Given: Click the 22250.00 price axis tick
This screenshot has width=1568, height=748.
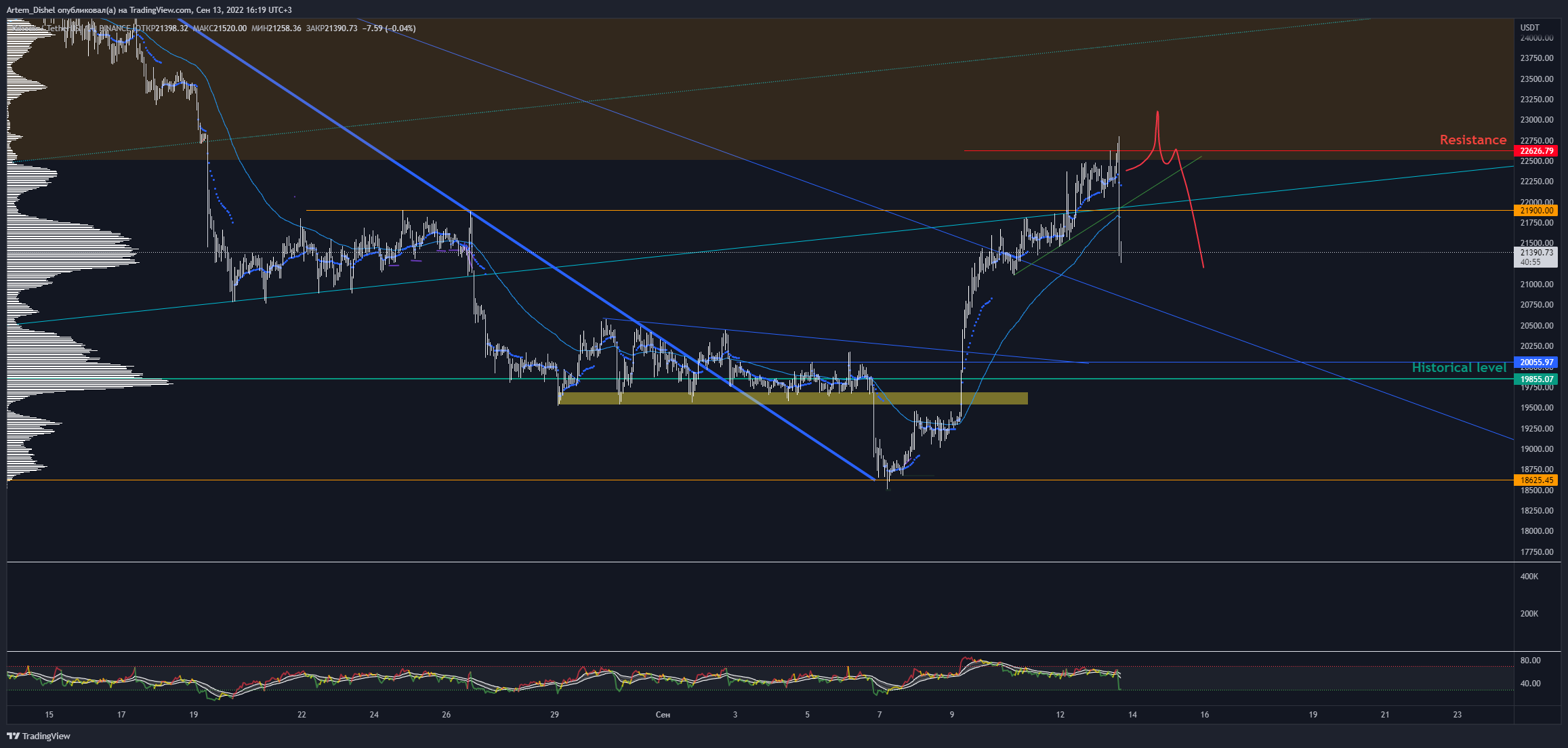Looking at the screenshot, I should (1537, 182).
